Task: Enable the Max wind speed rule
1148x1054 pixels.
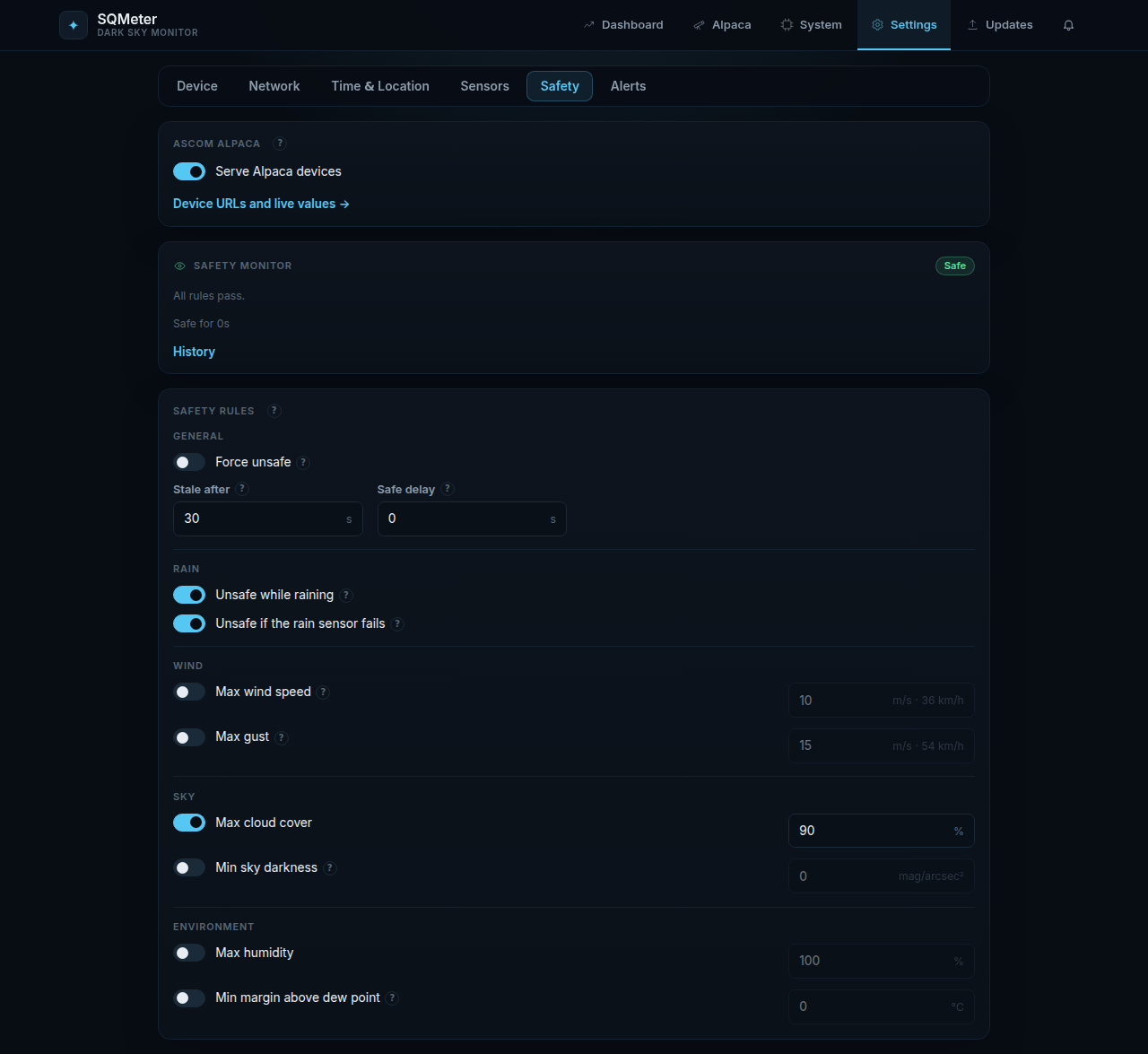Action: coord(189,692)
